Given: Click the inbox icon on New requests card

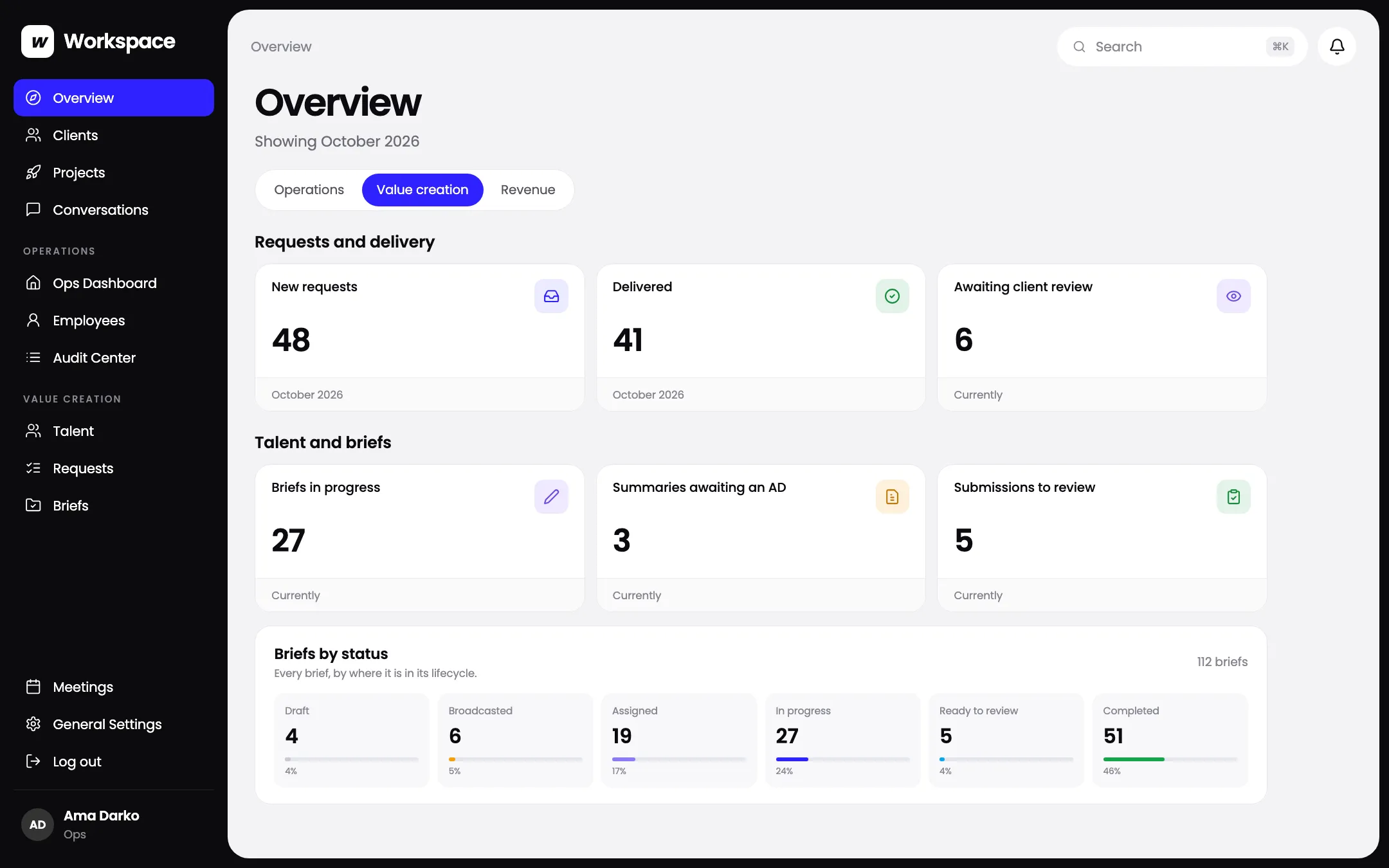Looking at the screenshot, I should click(x=551, y=296).
